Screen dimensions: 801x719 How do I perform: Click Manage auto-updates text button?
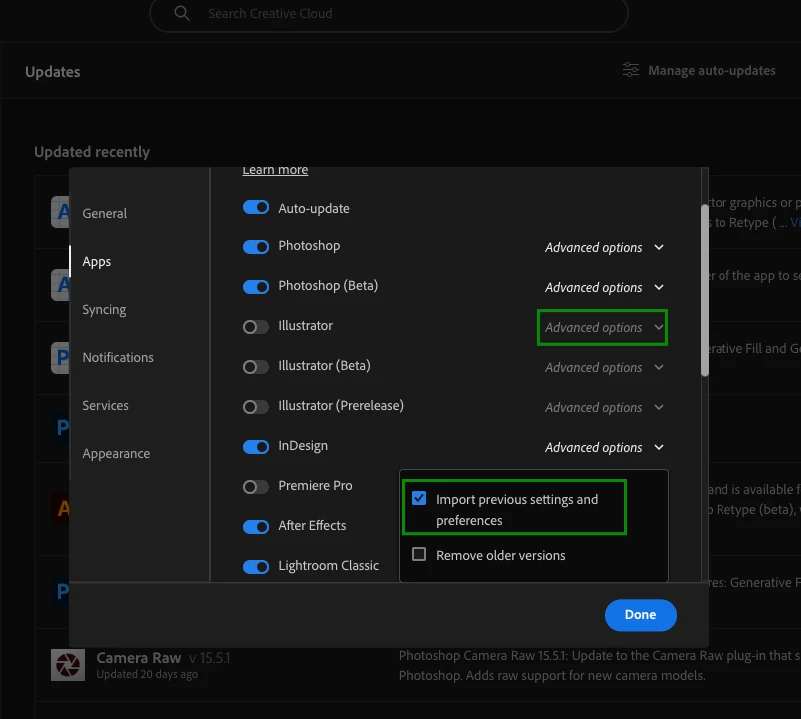(x=712, y=70)
